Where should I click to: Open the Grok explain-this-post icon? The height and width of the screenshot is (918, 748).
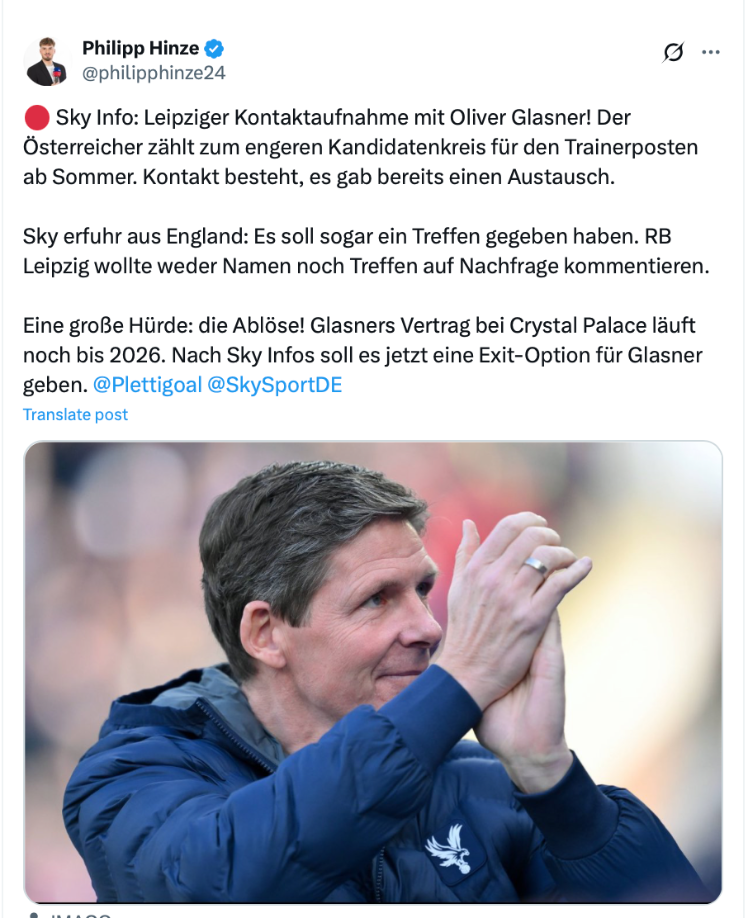click(673, 53)
